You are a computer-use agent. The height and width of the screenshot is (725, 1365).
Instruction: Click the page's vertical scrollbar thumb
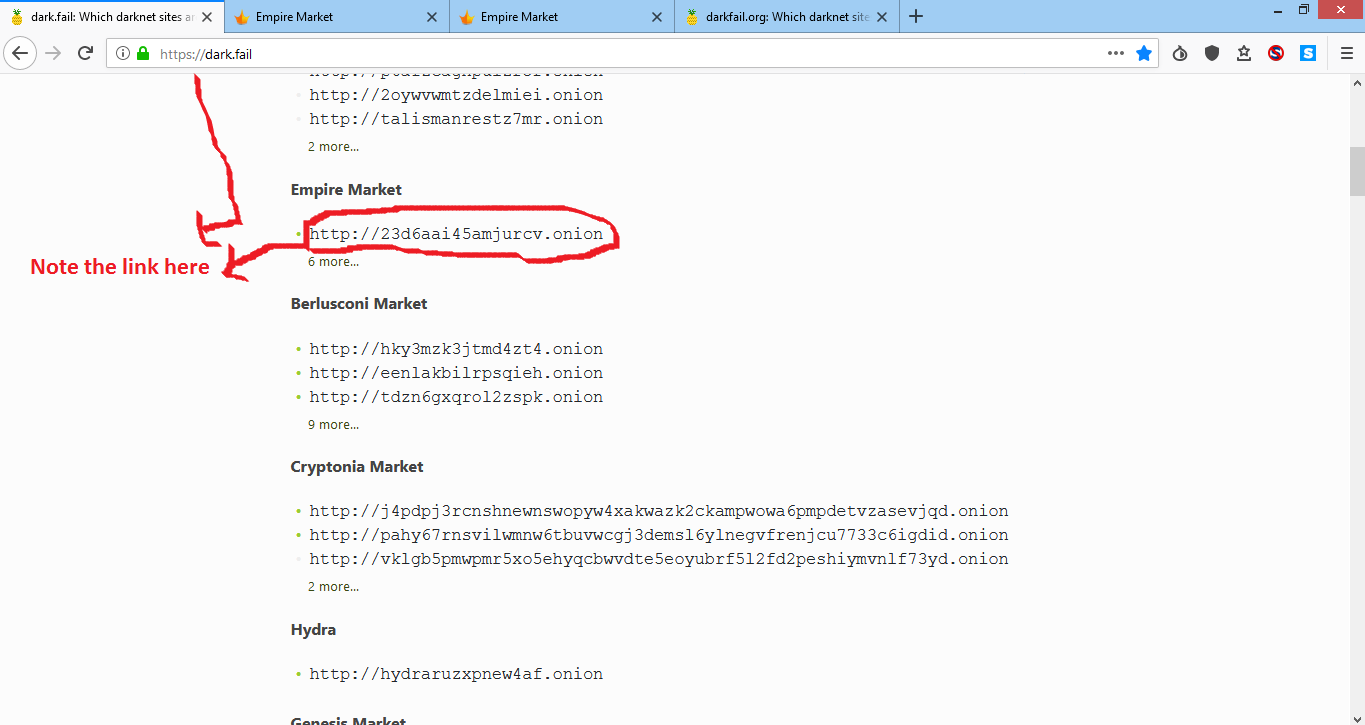(1357, 171)
